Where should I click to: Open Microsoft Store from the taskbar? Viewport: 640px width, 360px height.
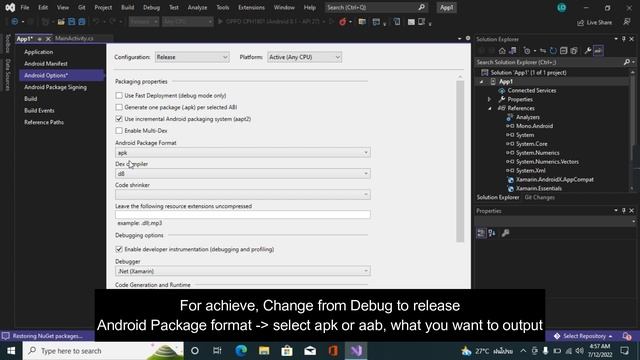click(287, 351)
